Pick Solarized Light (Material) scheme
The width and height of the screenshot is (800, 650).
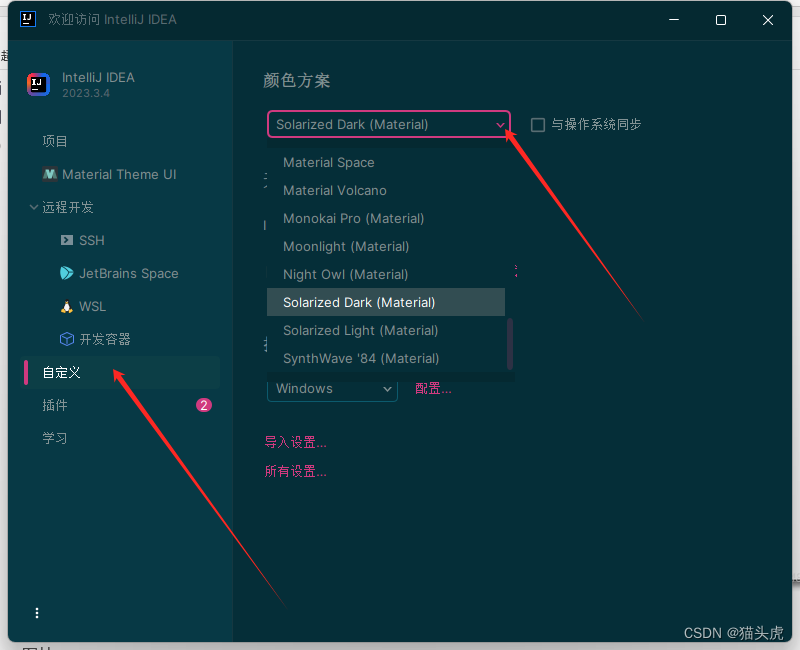(x=386, y=330)
